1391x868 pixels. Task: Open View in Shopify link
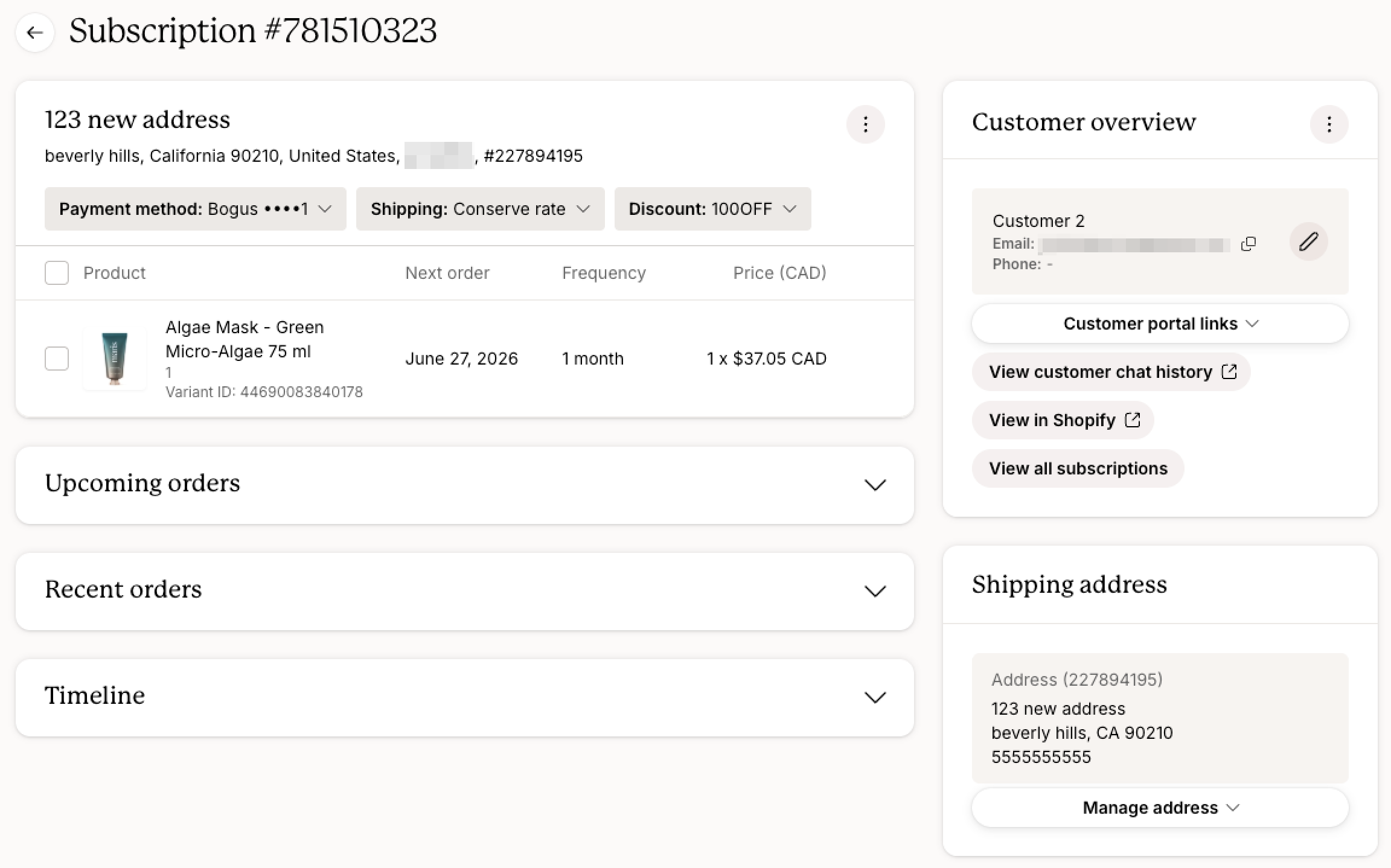pyautogui.click(x=1063, y=420)
